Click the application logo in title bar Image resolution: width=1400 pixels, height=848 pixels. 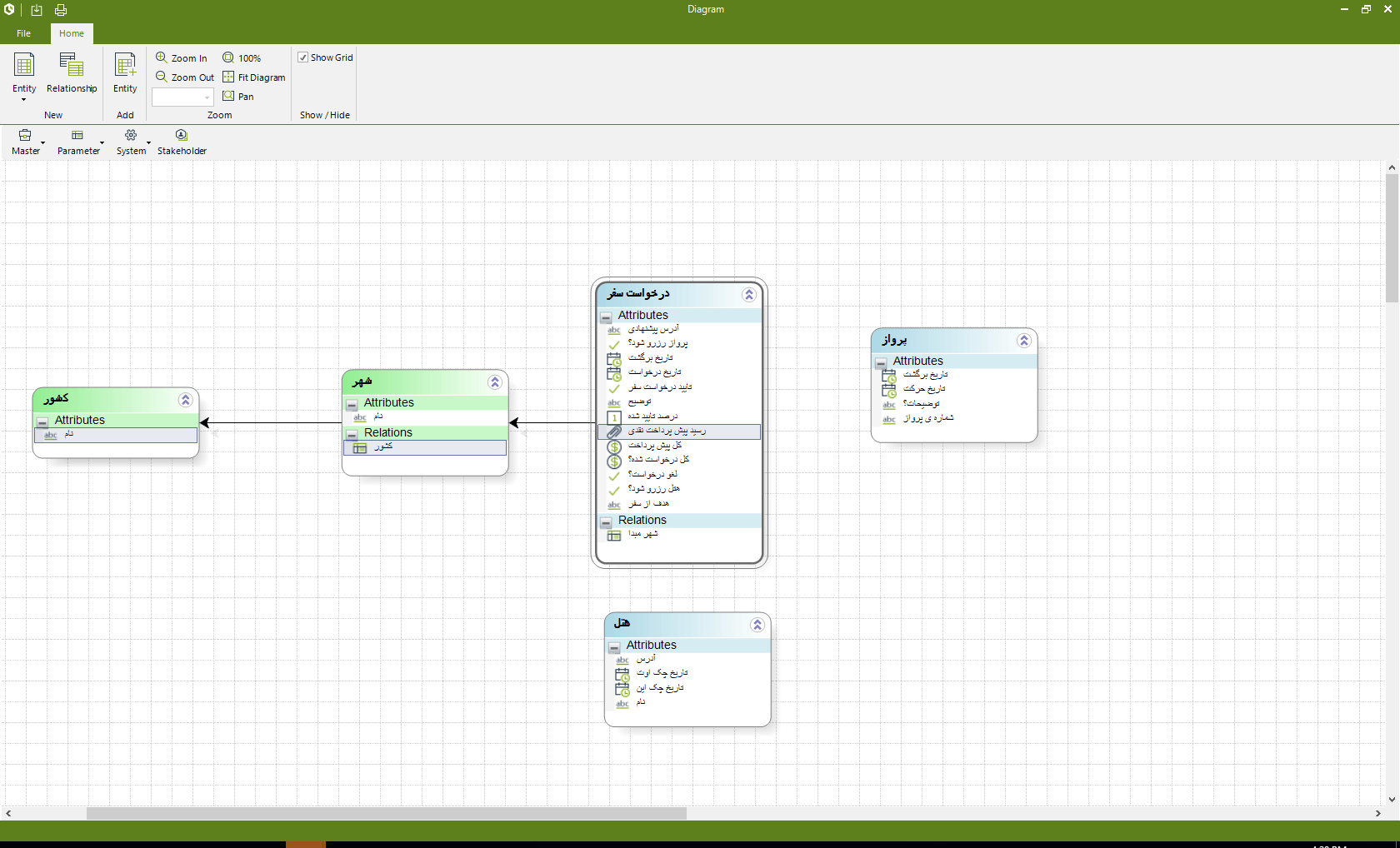pyautogui.click(x=9, y=9)
